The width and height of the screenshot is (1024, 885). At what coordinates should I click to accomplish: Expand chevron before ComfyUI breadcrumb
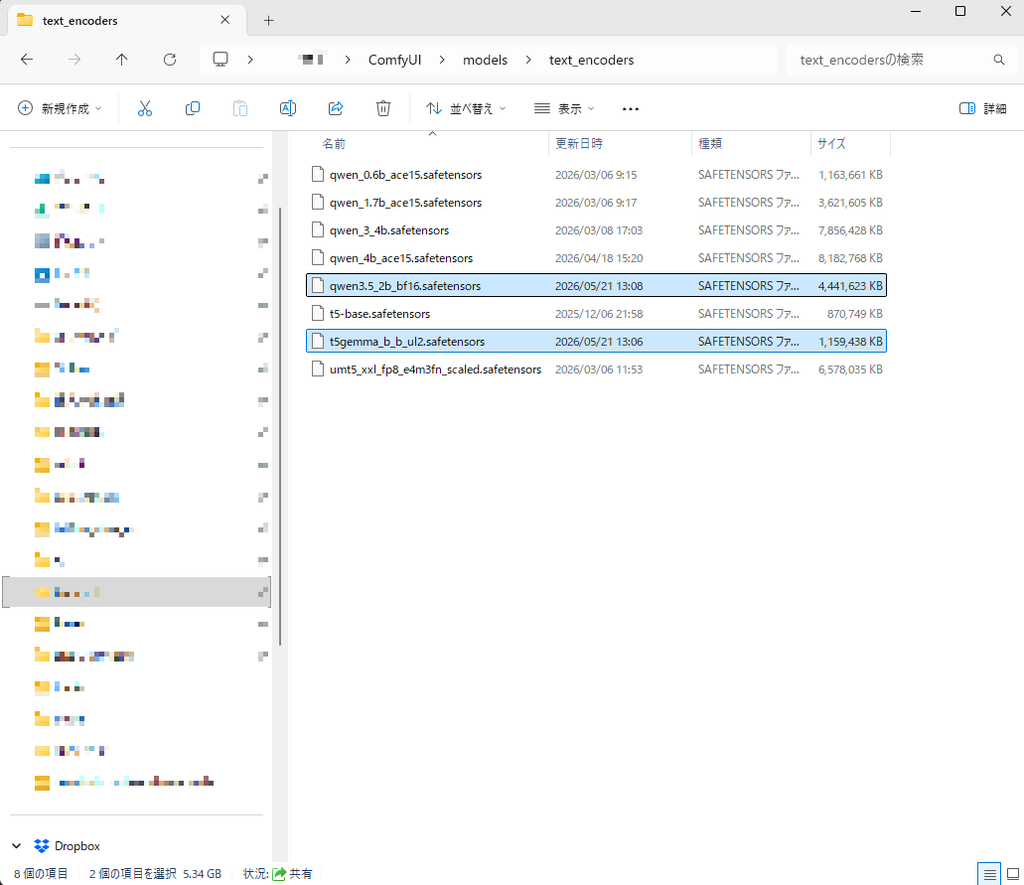[x=347, y=59]
